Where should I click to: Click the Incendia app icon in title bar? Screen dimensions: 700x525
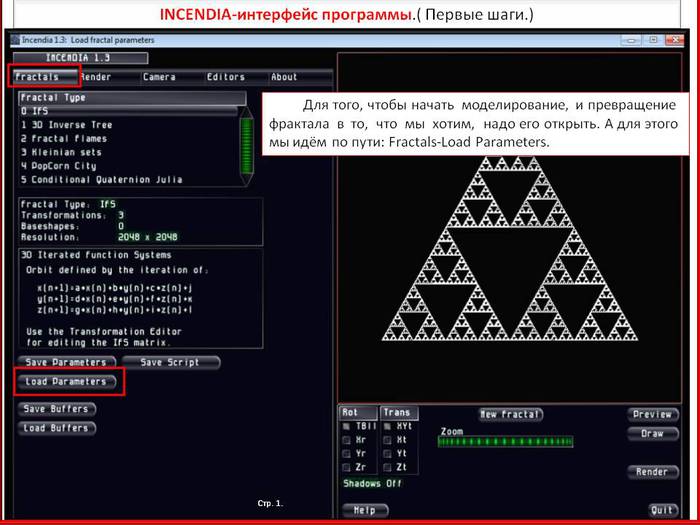(16, 40)
